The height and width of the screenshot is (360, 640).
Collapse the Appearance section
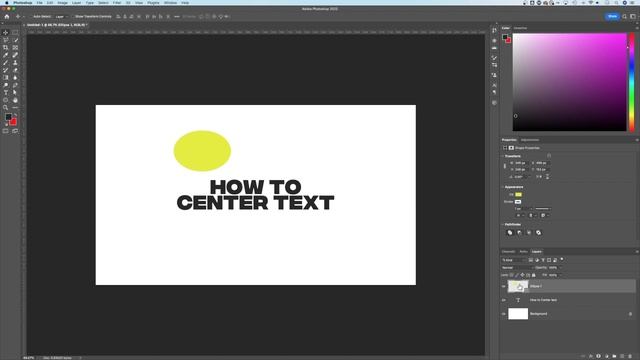[x=502, y=187]
